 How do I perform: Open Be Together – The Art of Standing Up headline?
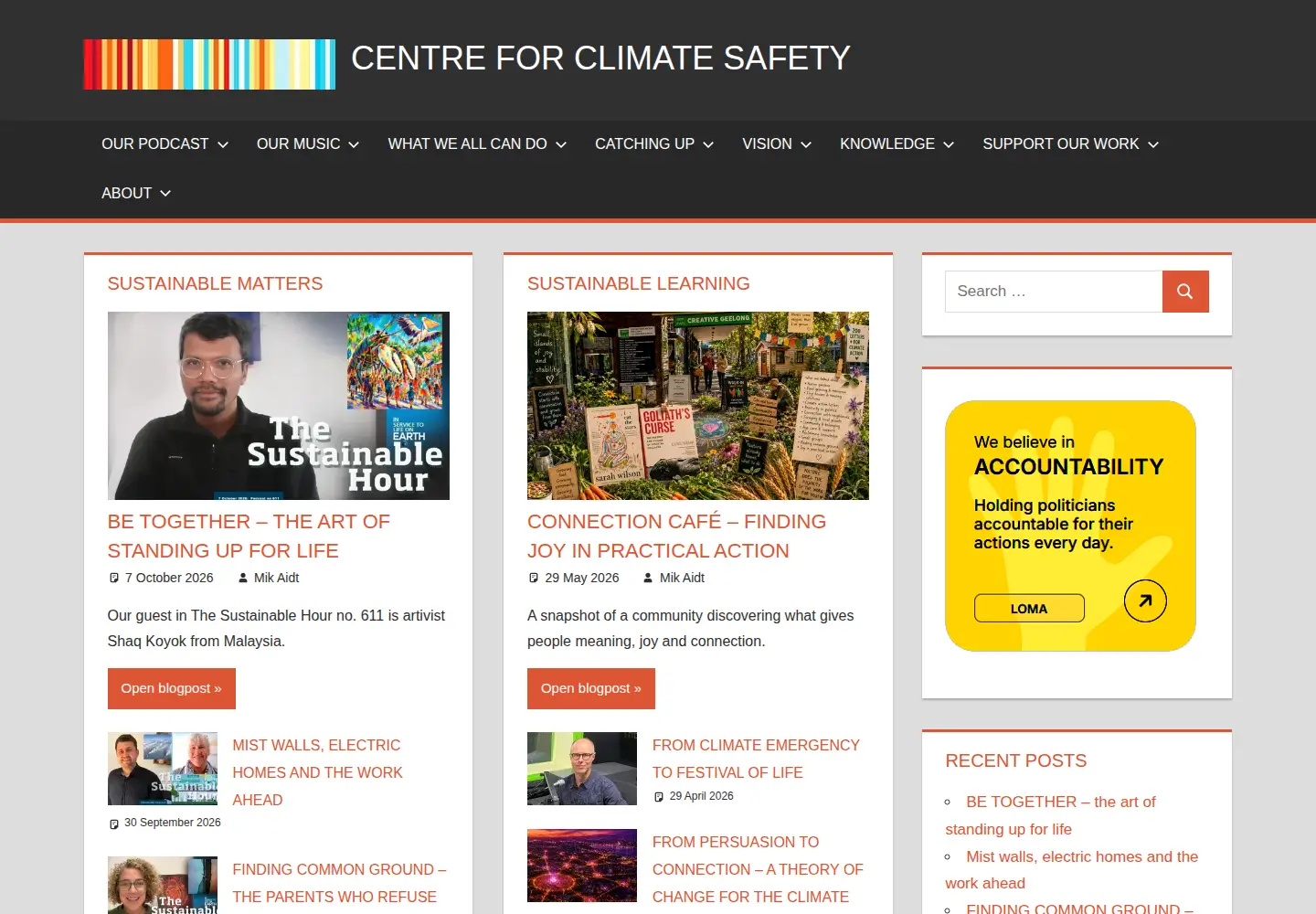[249, 537]
